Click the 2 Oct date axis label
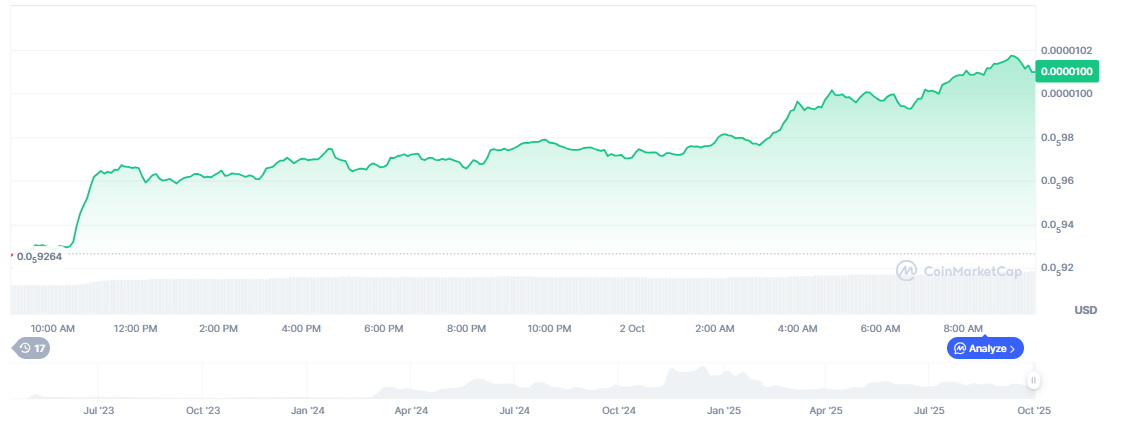The width and height of the screenshot is (1124, 429). tap(632, 329)
